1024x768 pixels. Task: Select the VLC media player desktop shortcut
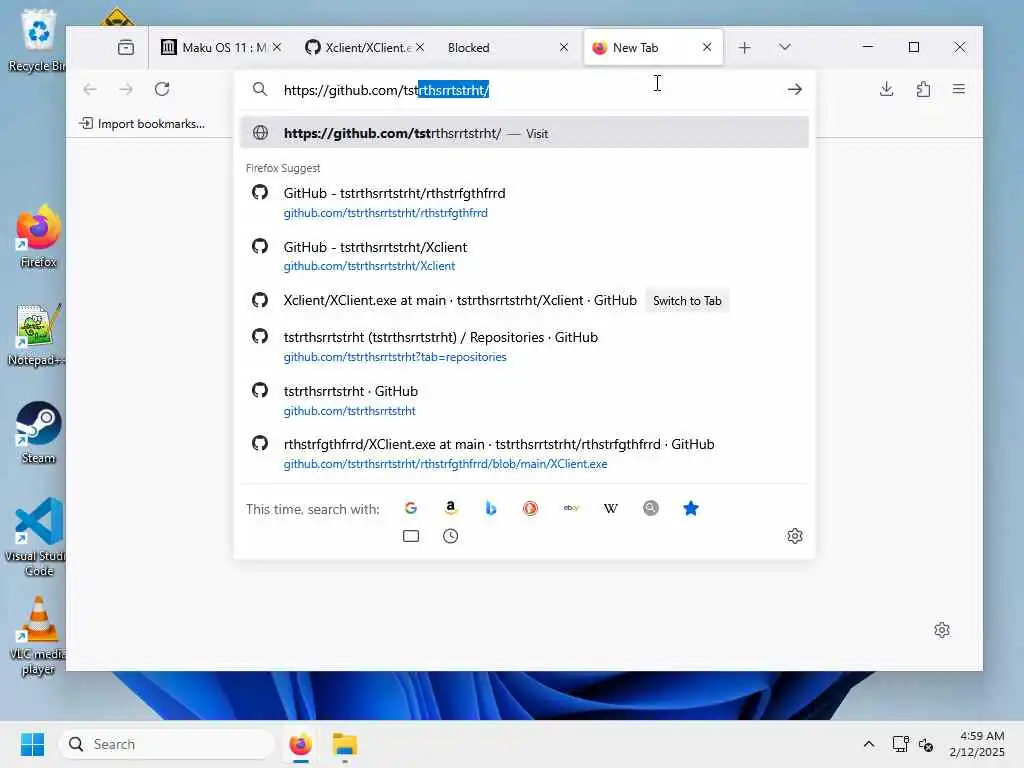click(x=38, y=635)
